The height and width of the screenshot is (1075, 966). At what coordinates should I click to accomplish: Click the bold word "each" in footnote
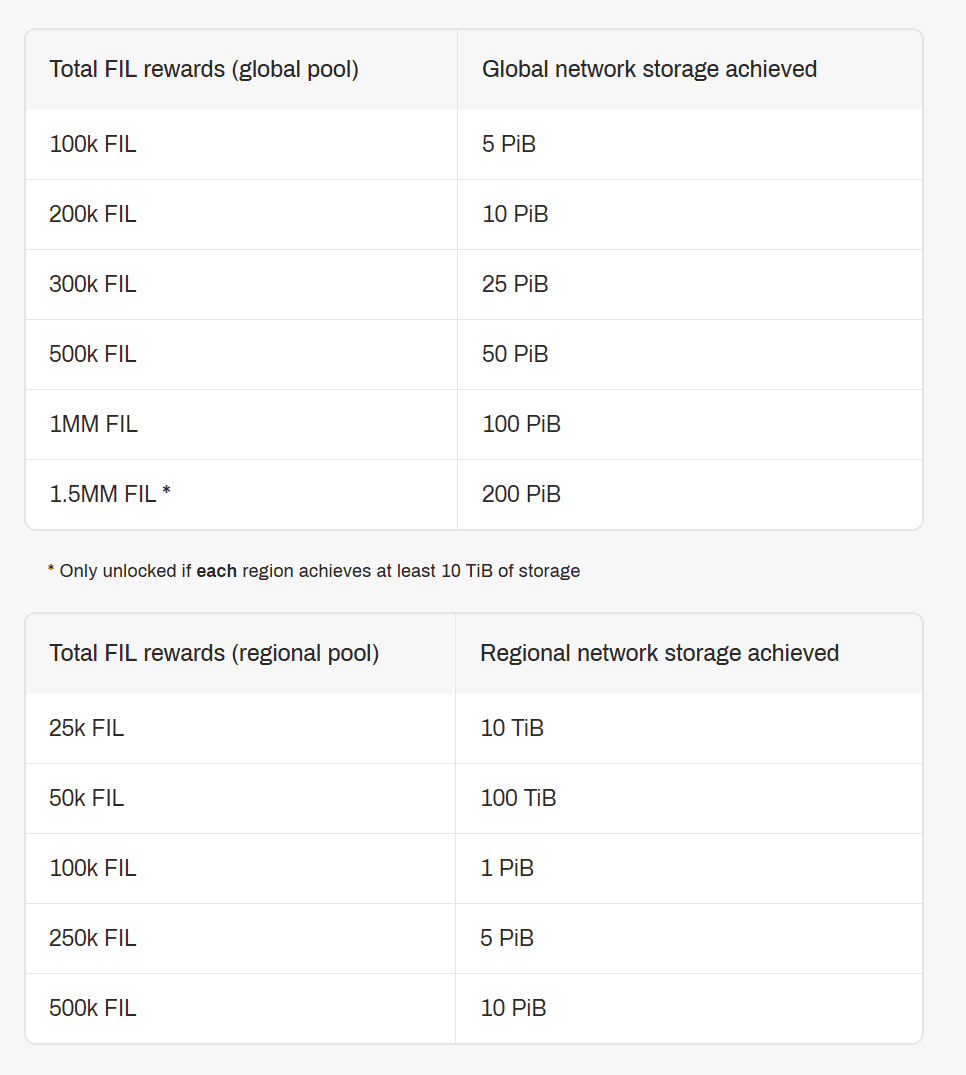216,571
